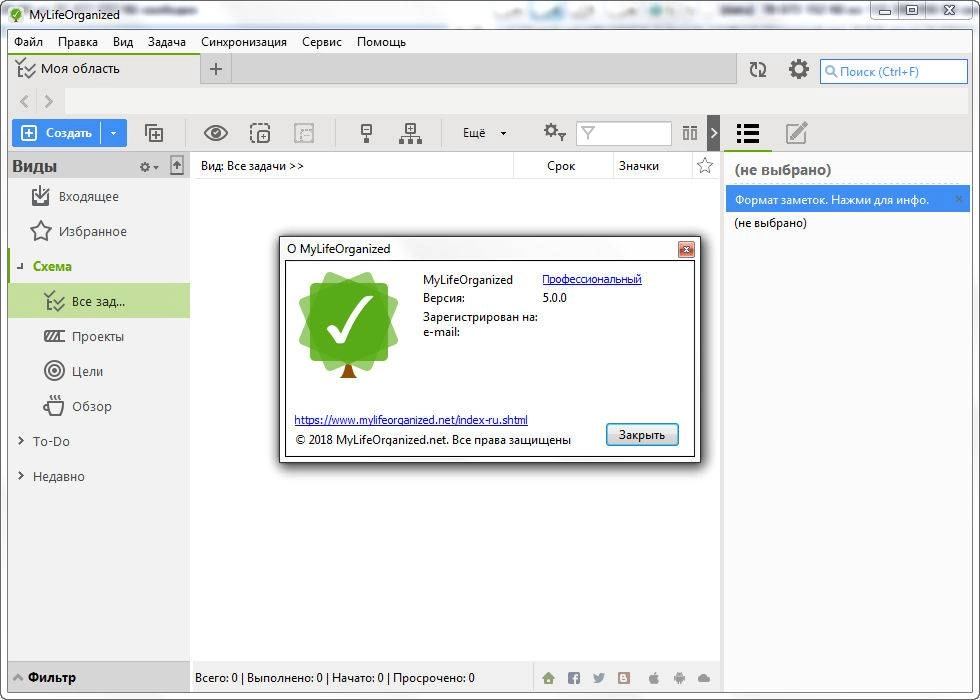Image resolution: width=980 pixels, height=700 pixels.
Task: Click the Android icon in status bar
Action: pos(679,678)
